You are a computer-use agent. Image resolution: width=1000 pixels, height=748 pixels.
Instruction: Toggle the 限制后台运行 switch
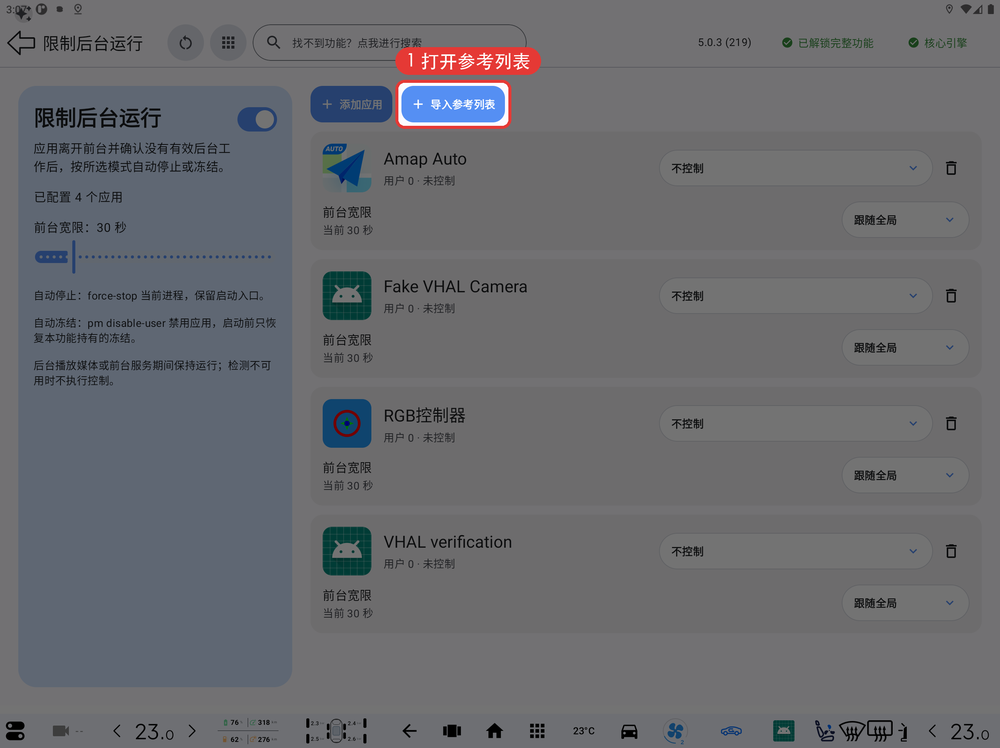pos(257,119)
